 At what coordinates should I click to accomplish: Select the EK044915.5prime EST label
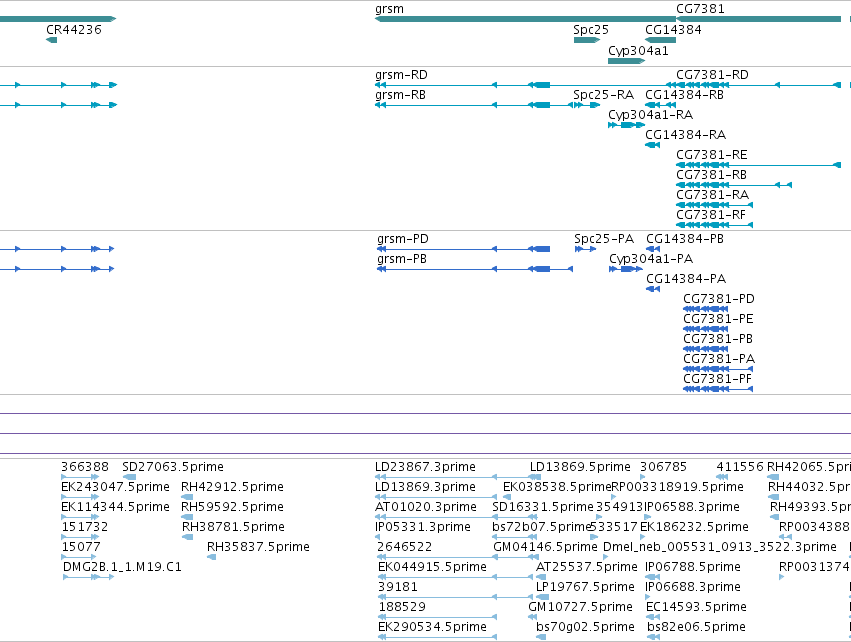433,567
